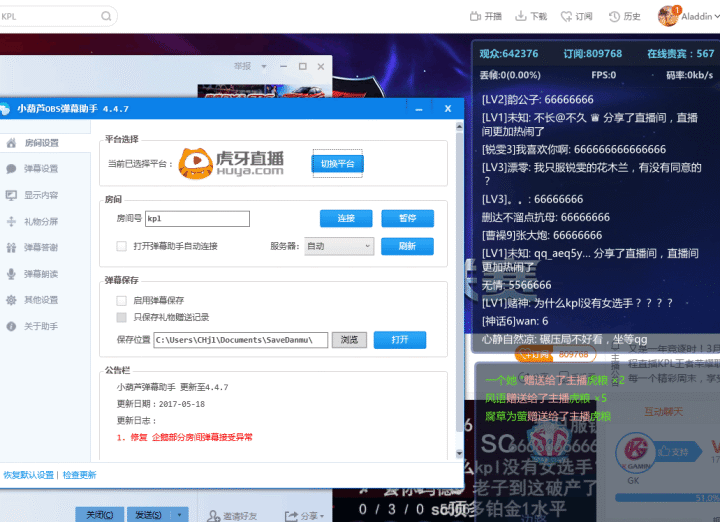Click the 邀请好友 icon
Image resolution: width=720 pixels, height=522 pixels.
tap(214, 516)
